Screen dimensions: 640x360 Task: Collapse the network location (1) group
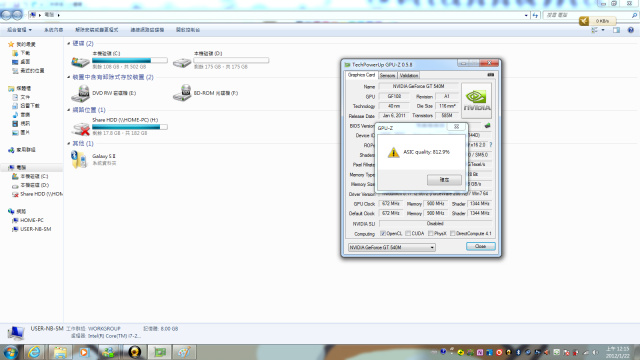(x=69, y=110)
